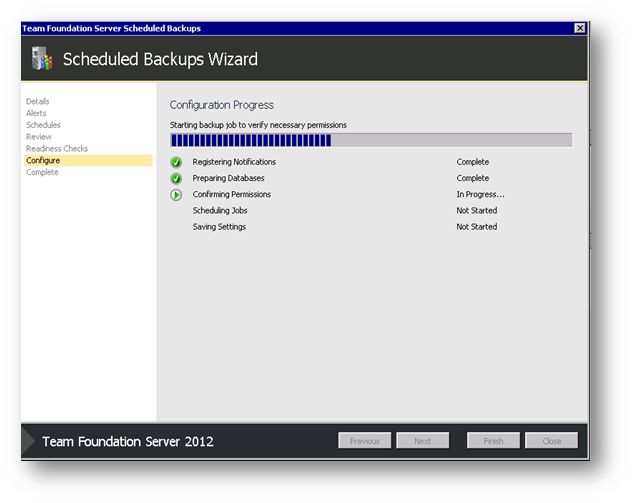Click Not Started status for Saving Settings
The image size is (633, 503).
coord(477,226)
